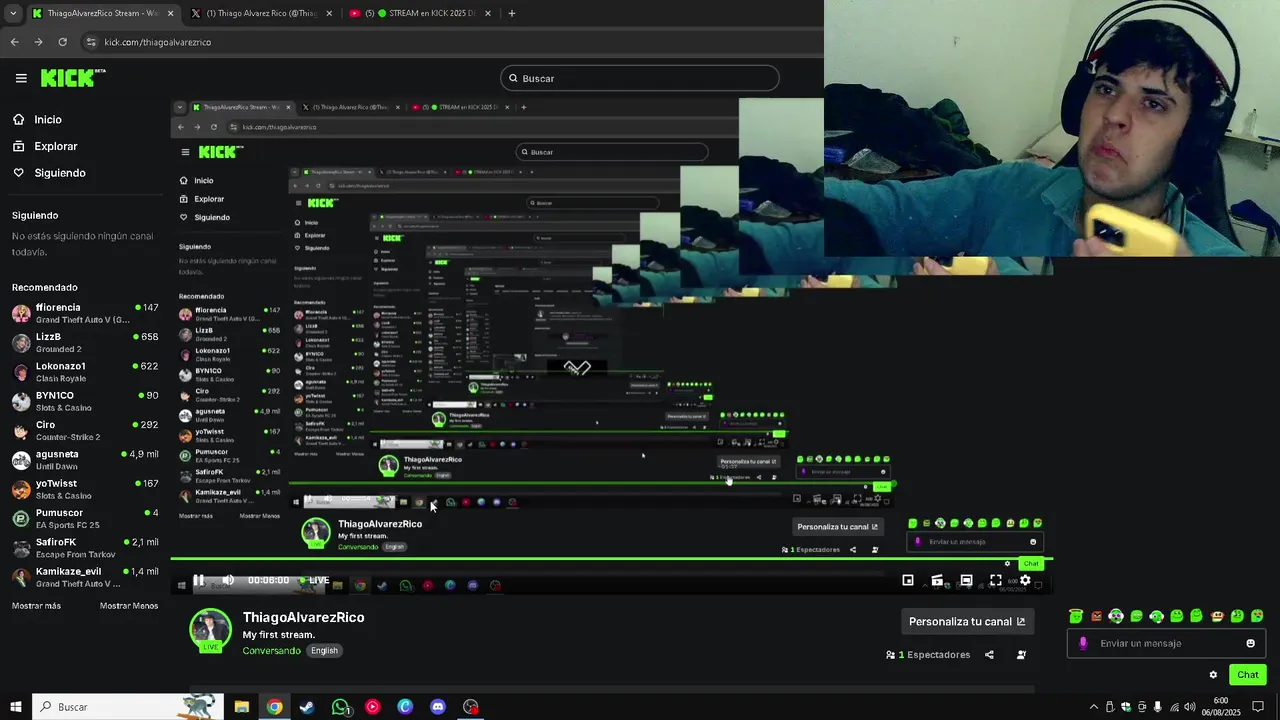Focus the Enviar un mensaje chat input
The height and width of the screenshot is (720, 1280).
(1166, 643)
